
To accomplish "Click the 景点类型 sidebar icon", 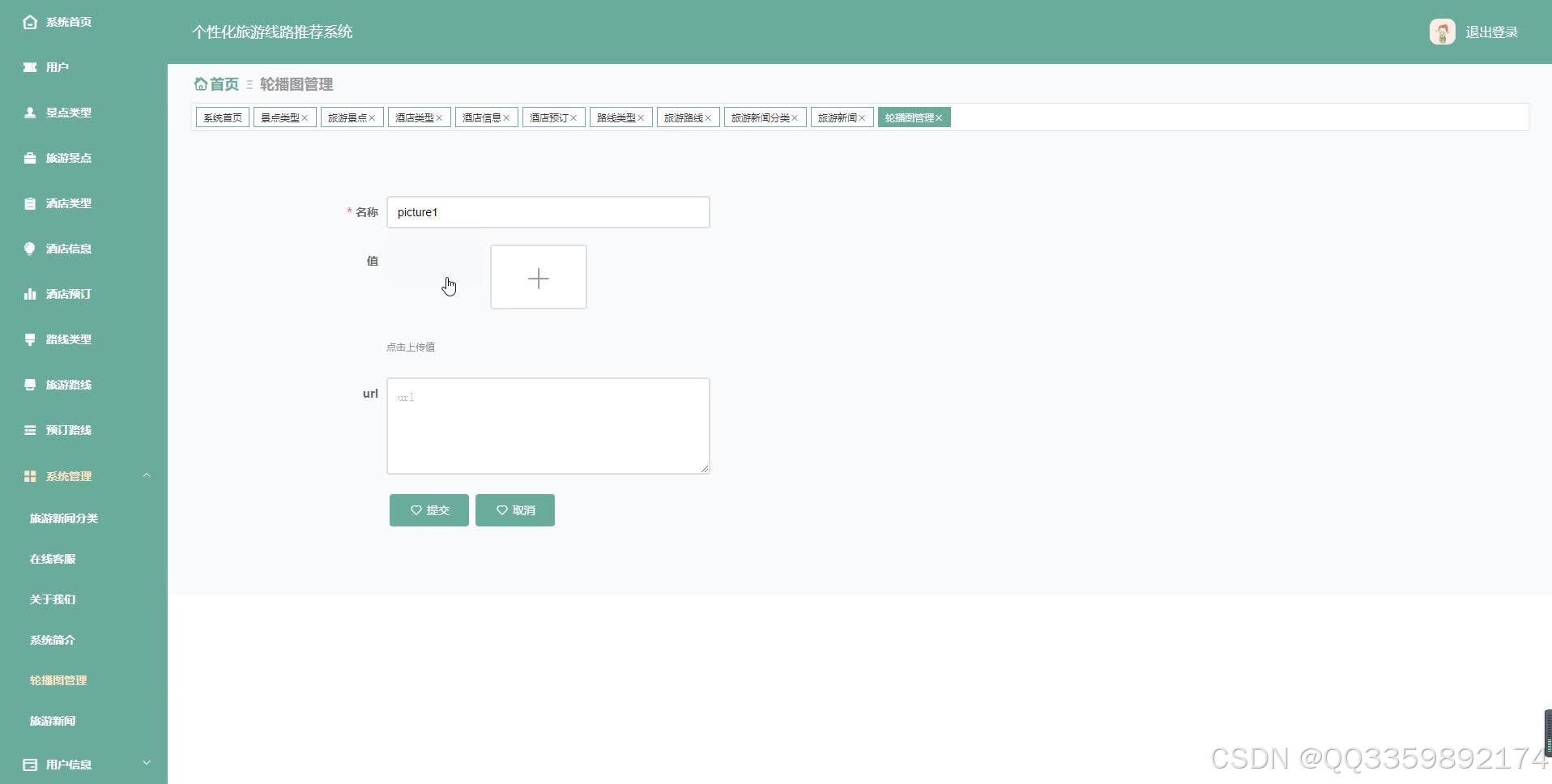I will (30, 113).
